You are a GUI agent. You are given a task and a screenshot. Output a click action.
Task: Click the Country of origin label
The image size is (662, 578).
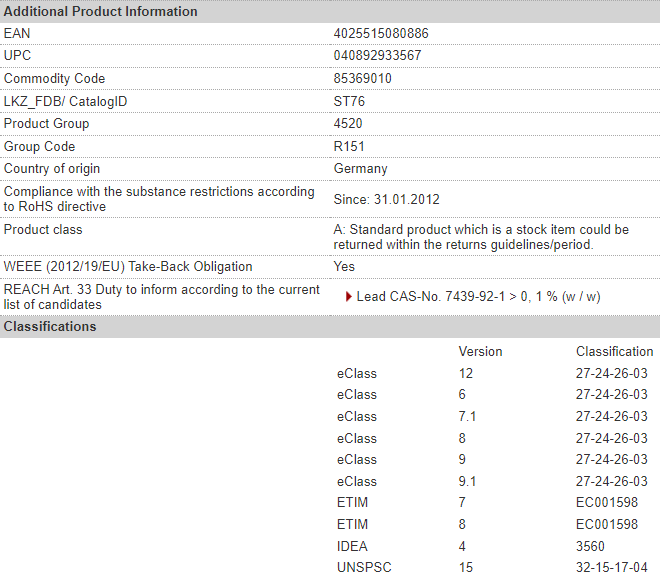click(x=52, y=168)
